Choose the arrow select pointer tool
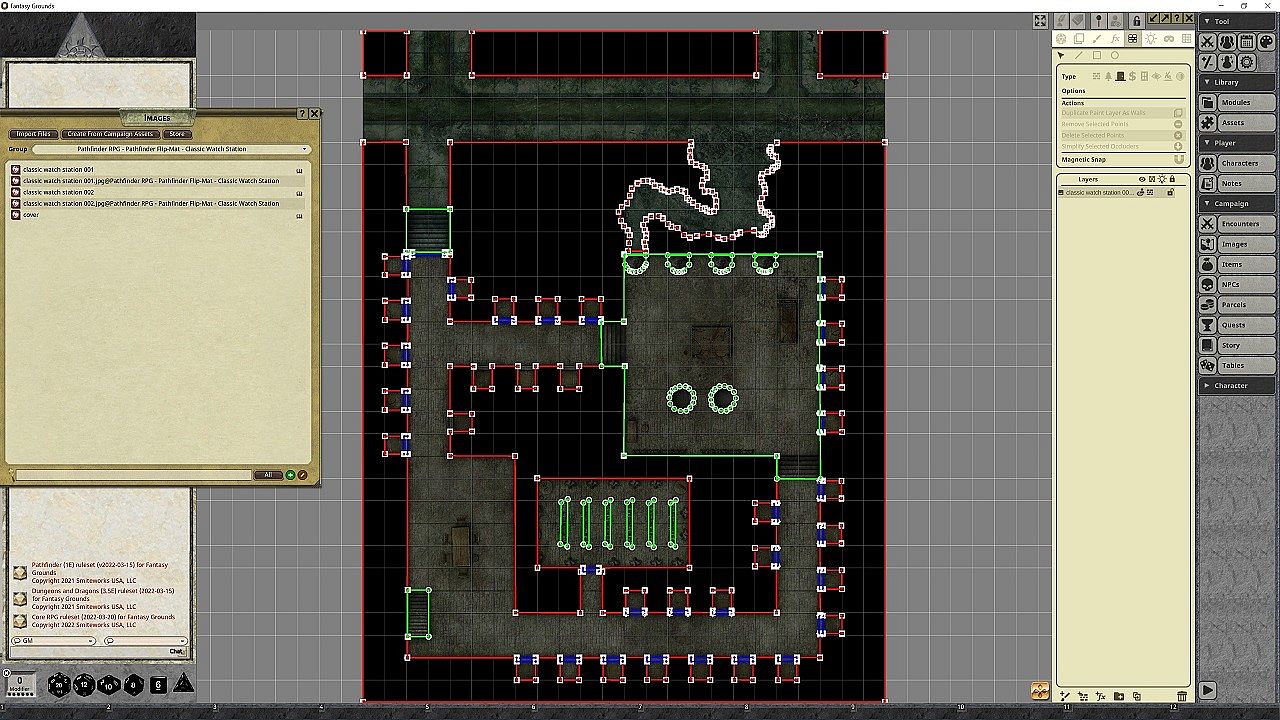Screen dimensions: 1280x720 coord(1062,56)
